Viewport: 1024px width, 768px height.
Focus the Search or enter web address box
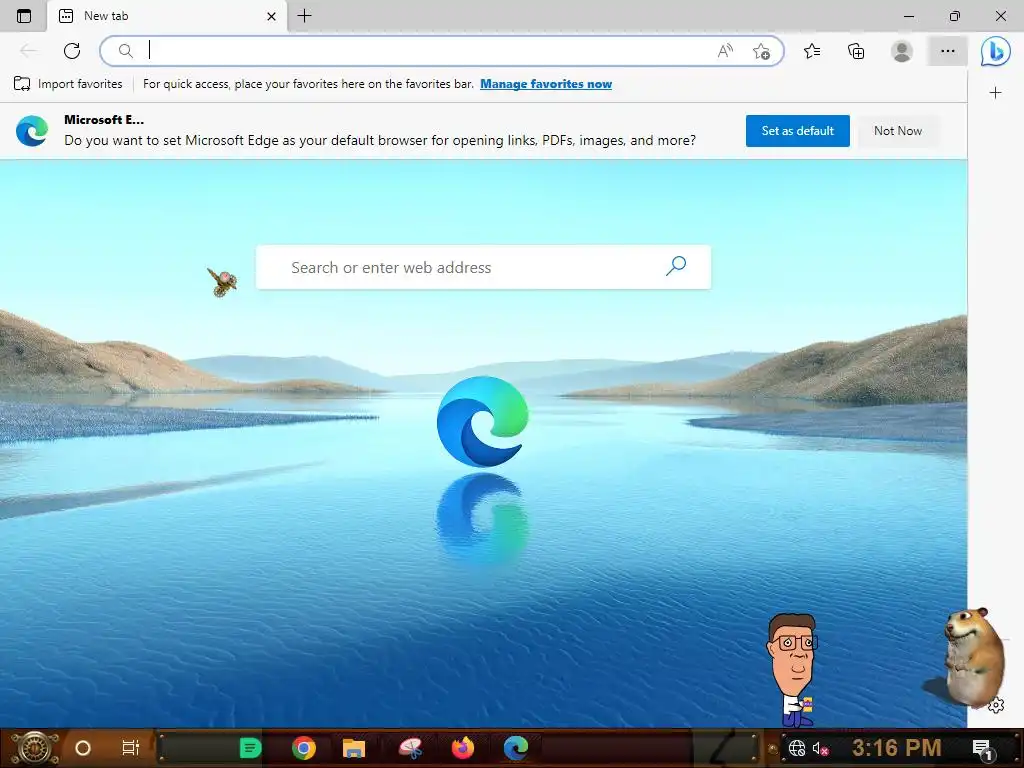click(x=483, y=267)
